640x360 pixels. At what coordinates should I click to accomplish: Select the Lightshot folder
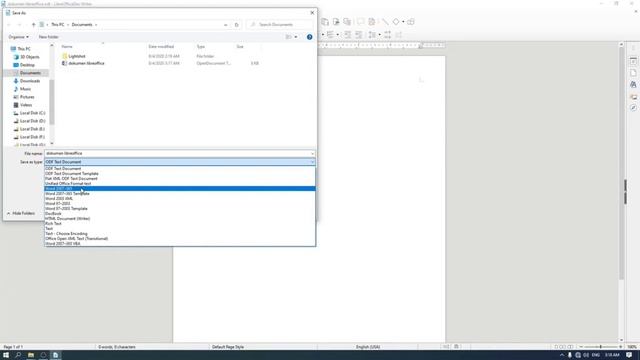[77, 56]
